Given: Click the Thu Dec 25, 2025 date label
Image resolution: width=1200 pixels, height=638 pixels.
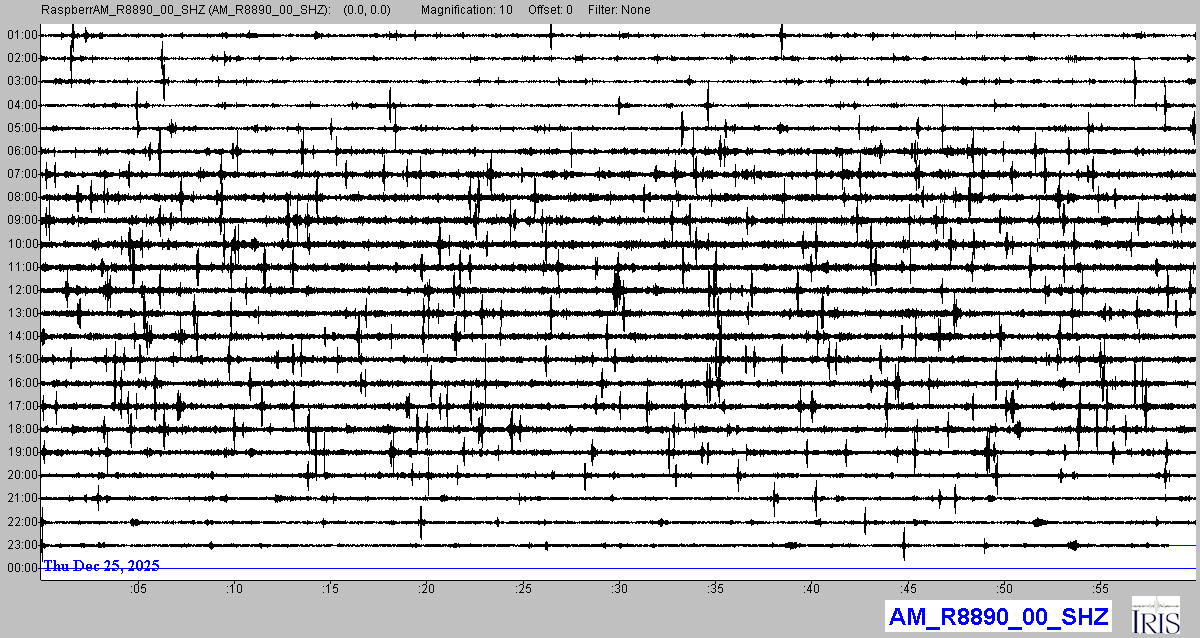Looking at the screenshot, I should tap(101, 566).
